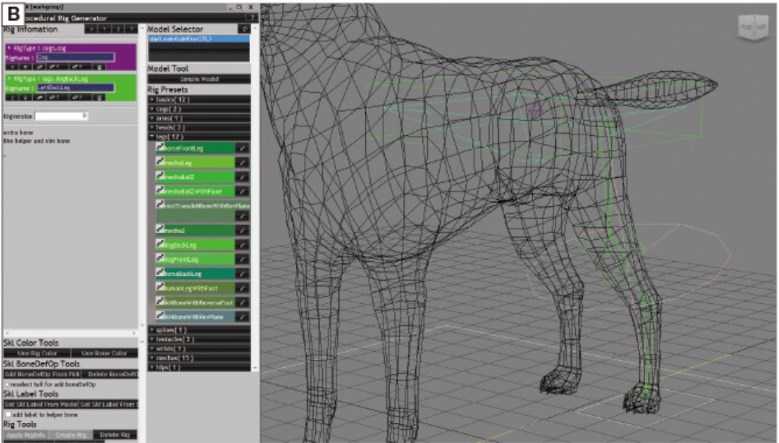The width and height of the screenshot is (779, 443).
Task: Click horizontal scrollbar under the rig information list
Action: pyautogui.click(x=70, y=333)
